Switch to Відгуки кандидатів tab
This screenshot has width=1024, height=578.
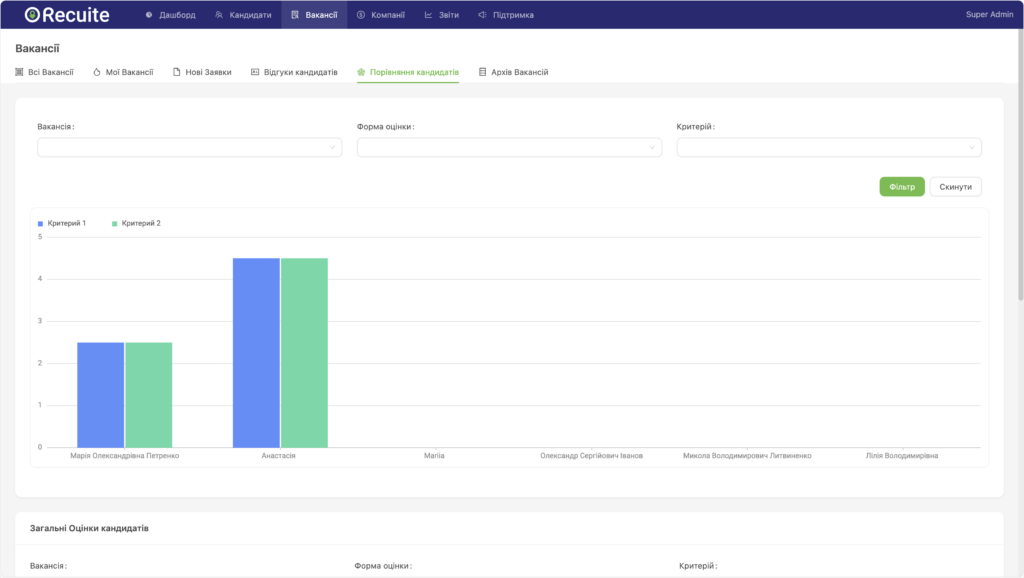294,72
